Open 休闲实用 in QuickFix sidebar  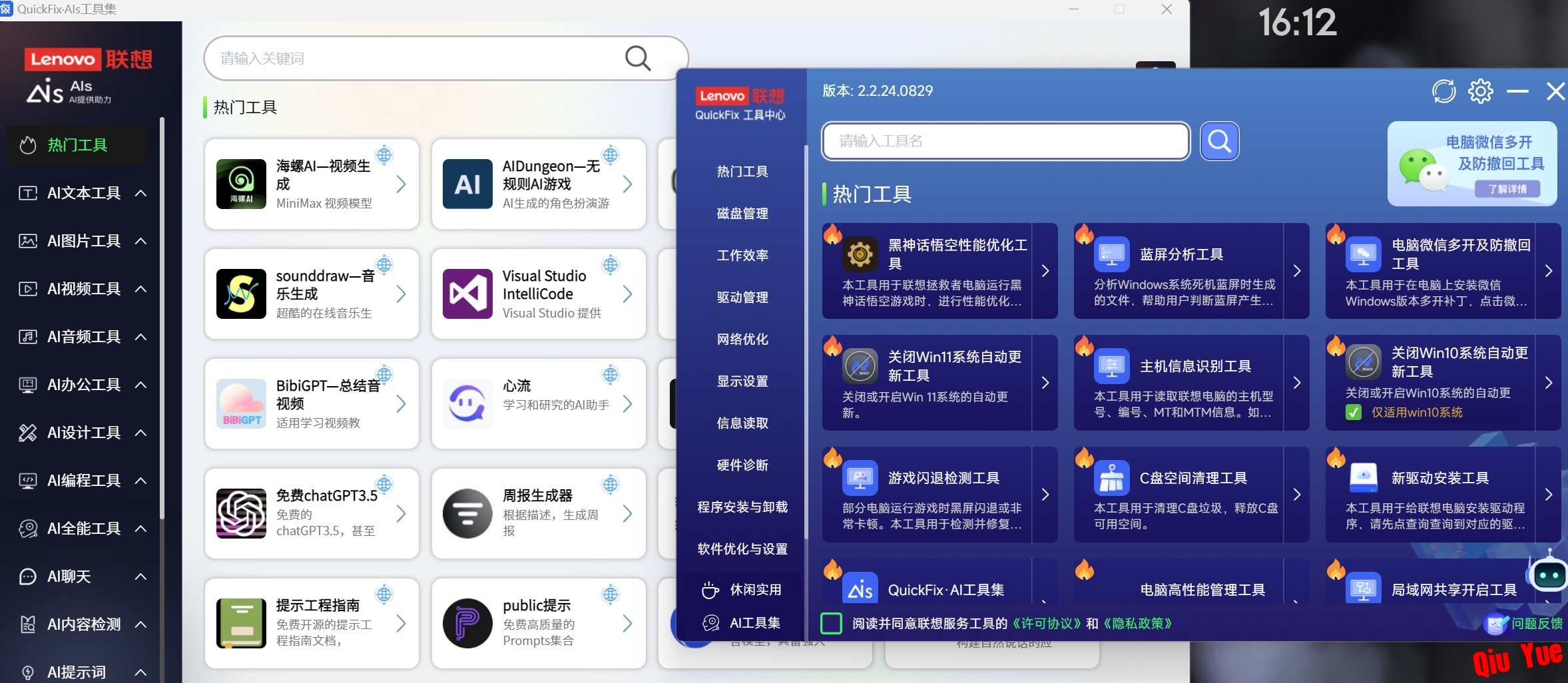click(742, 589)
